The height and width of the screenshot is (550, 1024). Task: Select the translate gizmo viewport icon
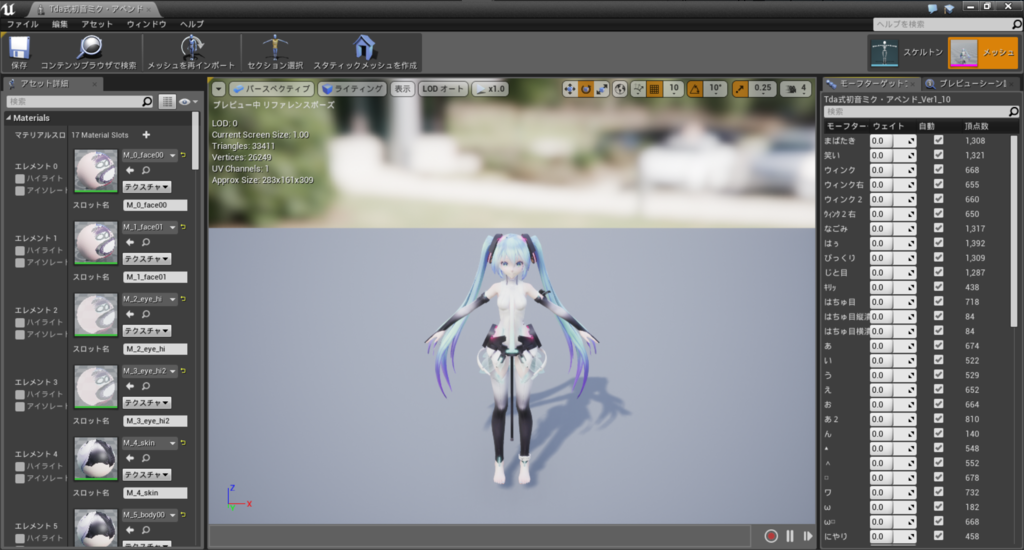[x=570, y=89]
